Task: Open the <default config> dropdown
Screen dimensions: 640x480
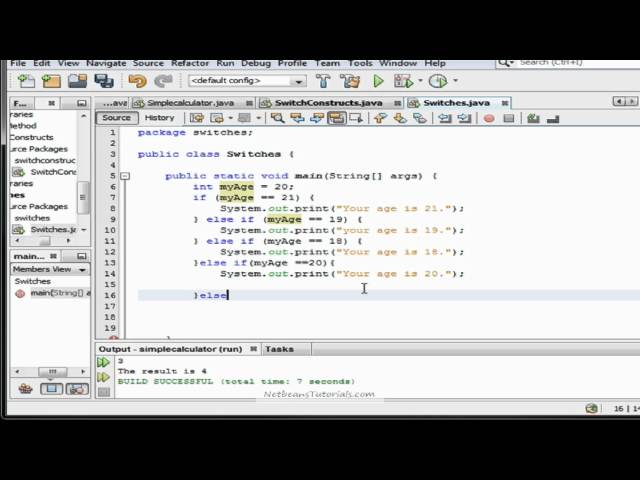Action: tap(247, 81)
